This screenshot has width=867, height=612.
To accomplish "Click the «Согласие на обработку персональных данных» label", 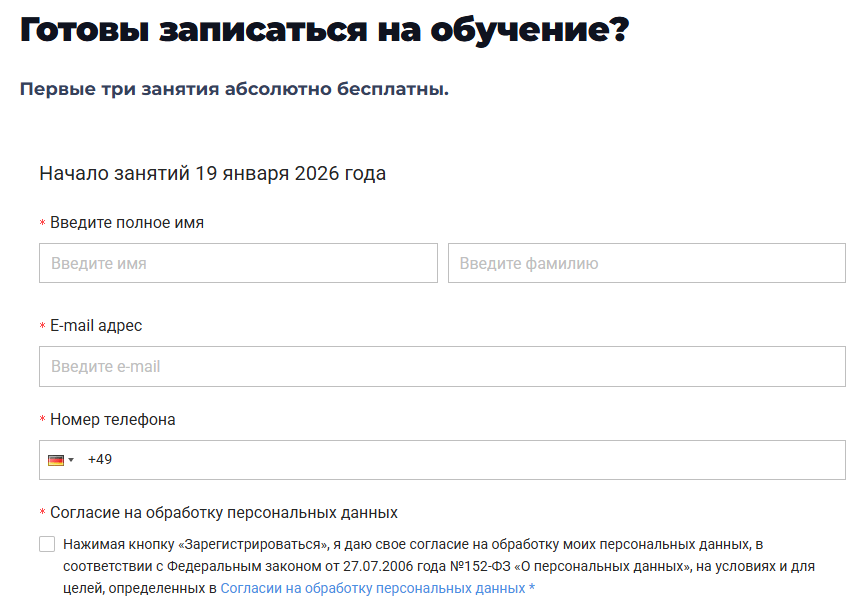I will (x=224, y=513).
